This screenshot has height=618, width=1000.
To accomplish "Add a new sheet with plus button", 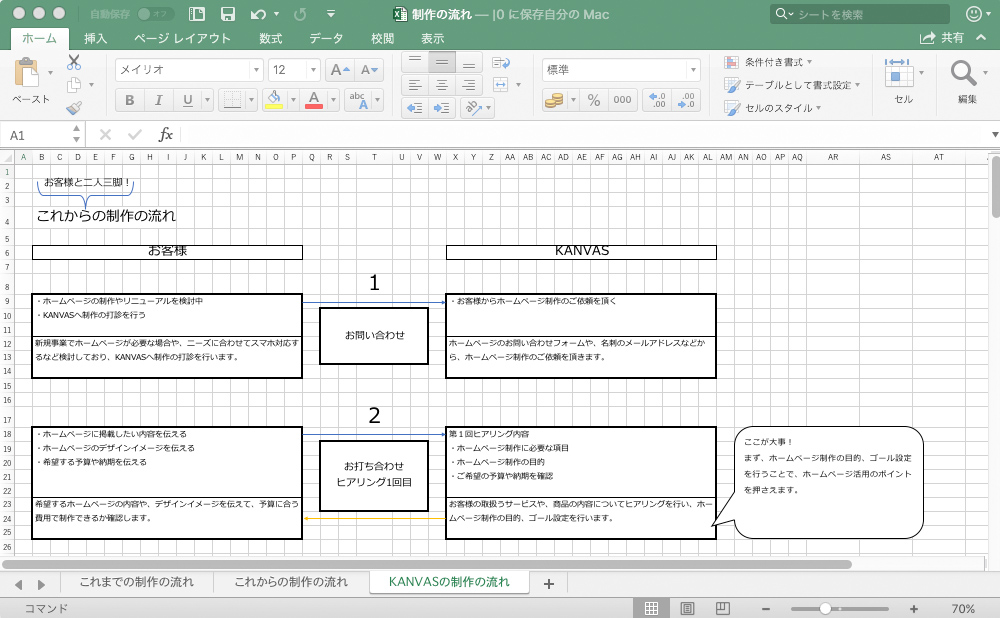I will tap(548, 583).
